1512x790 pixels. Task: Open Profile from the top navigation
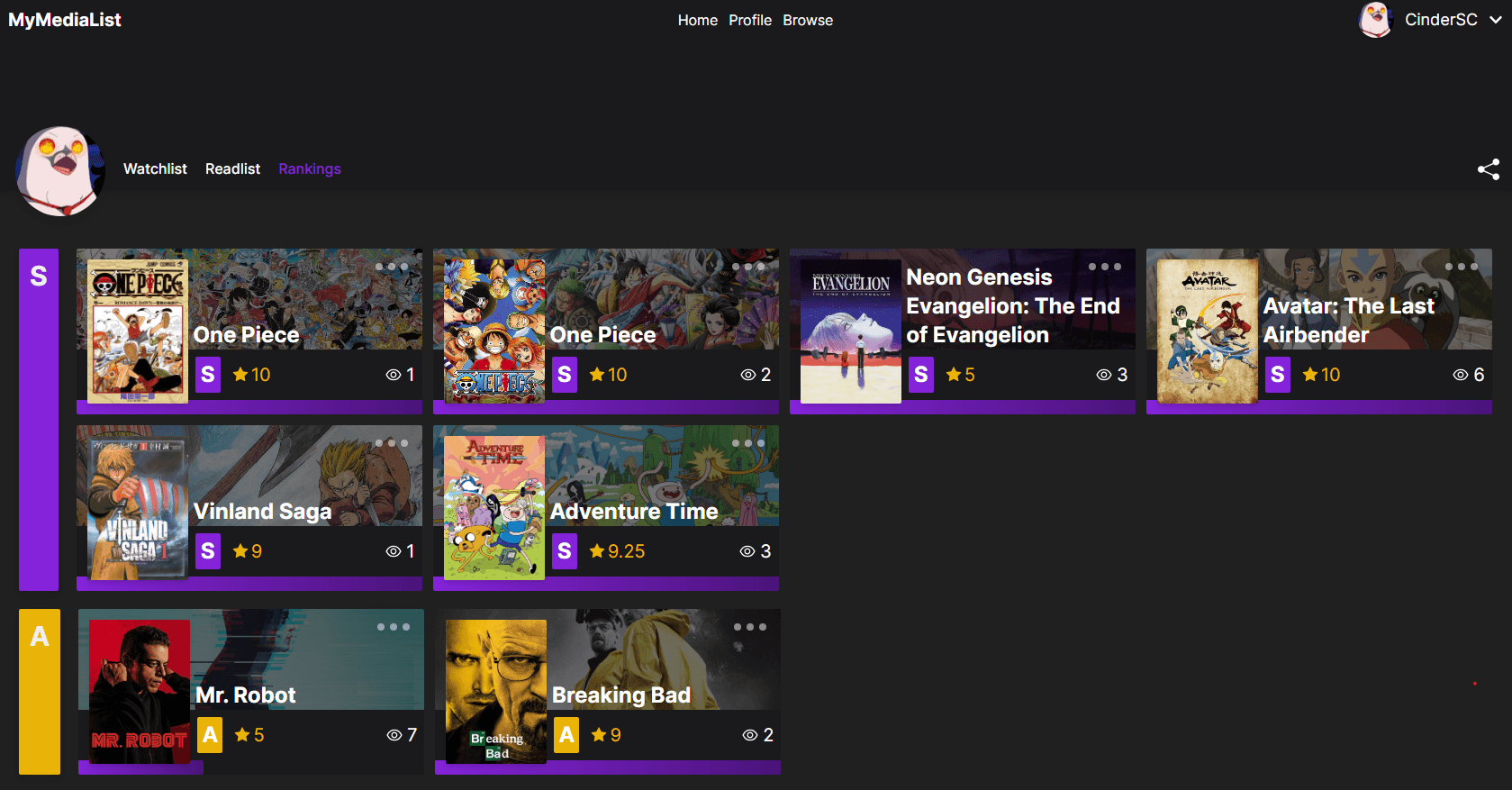pyautogui.click(x=750, y=20)
